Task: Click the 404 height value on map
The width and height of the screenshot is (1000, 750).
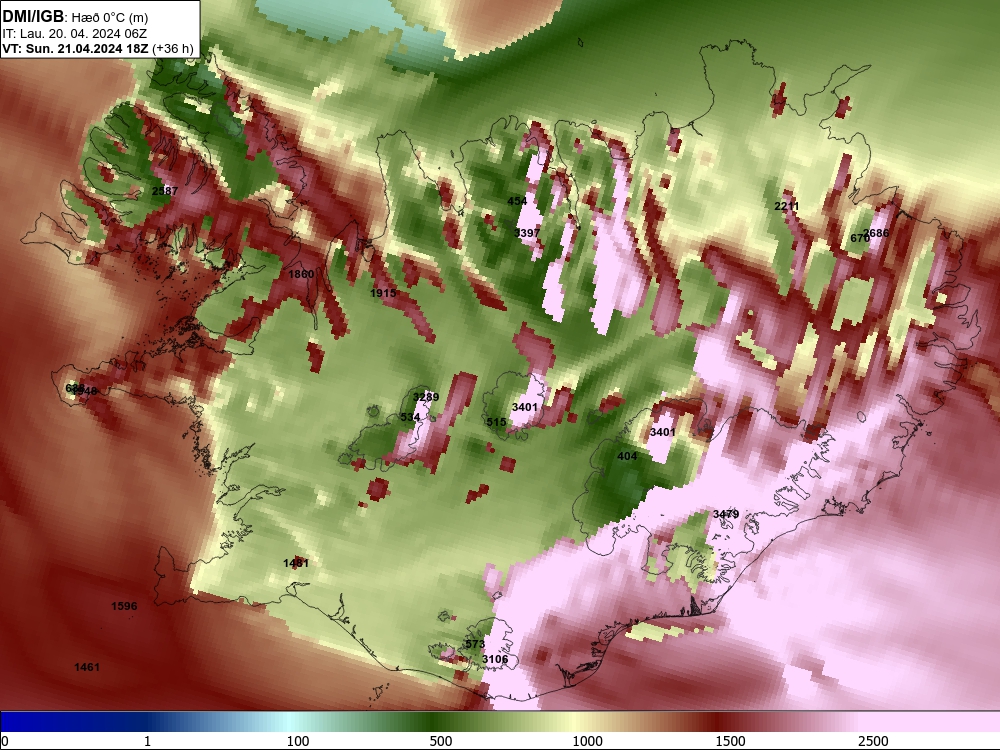Action: click(627, 456)
